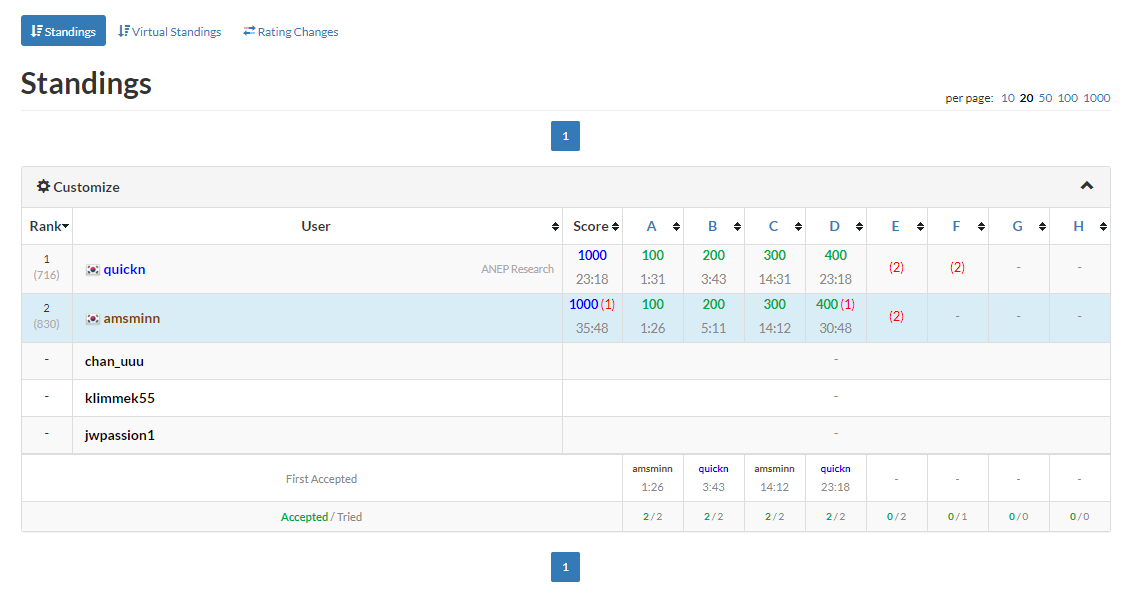Click amsminn's problem D score 400 (1)

coord(835,304)
